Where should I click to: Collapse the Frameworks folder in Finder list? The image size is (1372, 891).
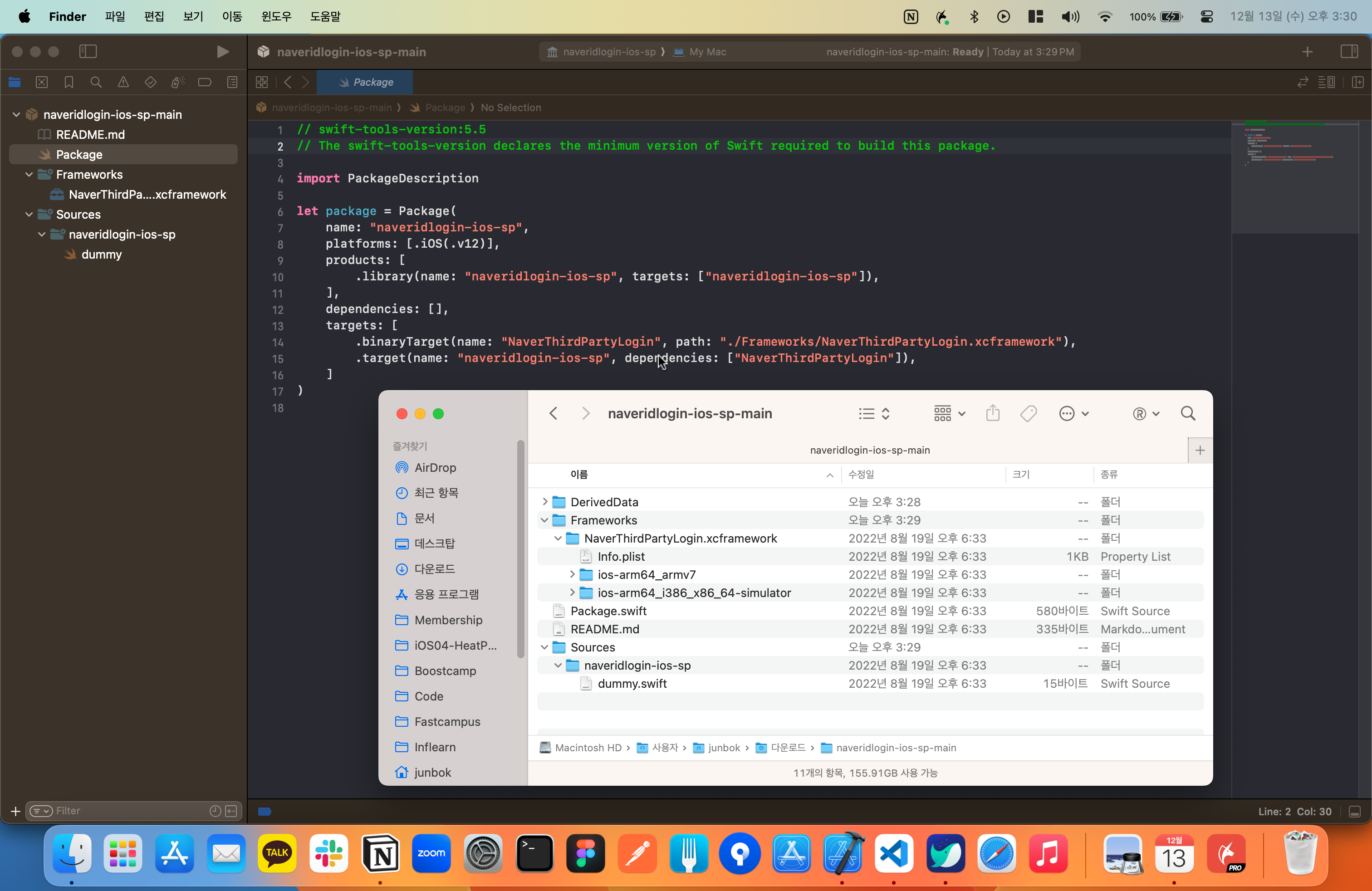click(x=544, y=520)
